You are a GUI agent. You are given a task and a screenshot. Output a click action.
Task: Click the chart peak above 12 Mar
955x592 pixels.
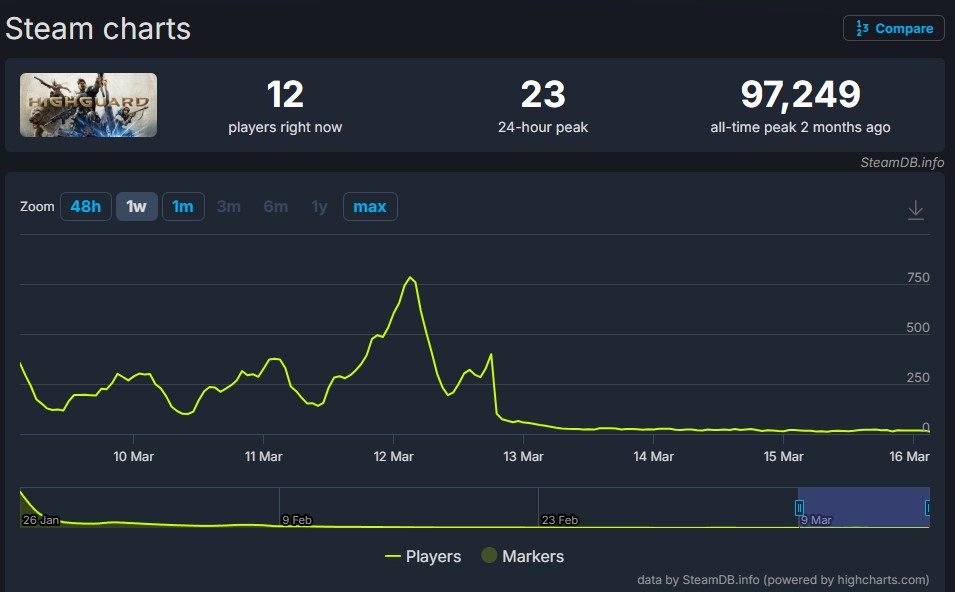pos(411,278)
